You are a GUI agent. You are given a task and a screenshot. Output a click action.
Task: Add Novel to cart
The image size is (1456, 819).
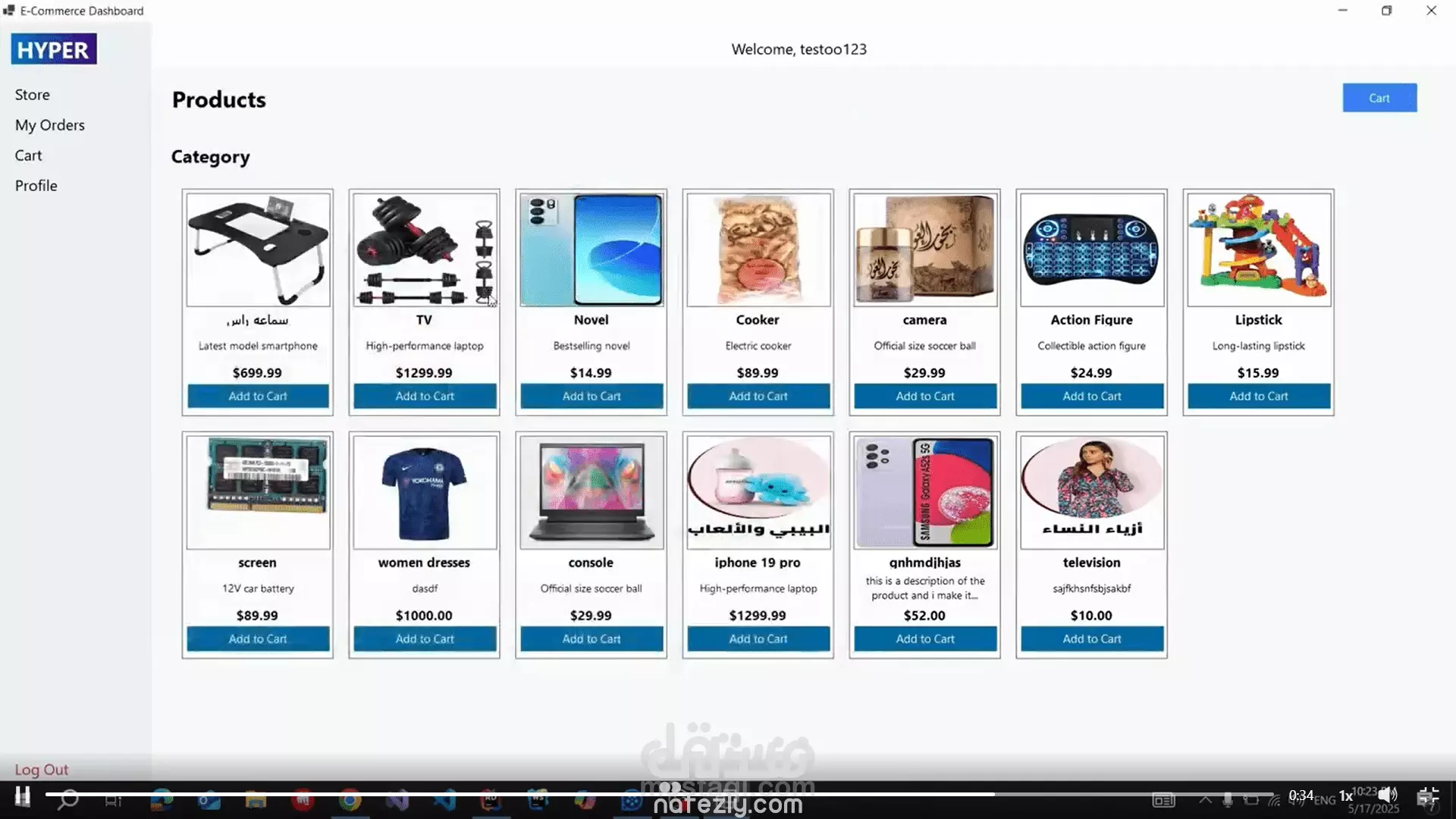point(591,396)
